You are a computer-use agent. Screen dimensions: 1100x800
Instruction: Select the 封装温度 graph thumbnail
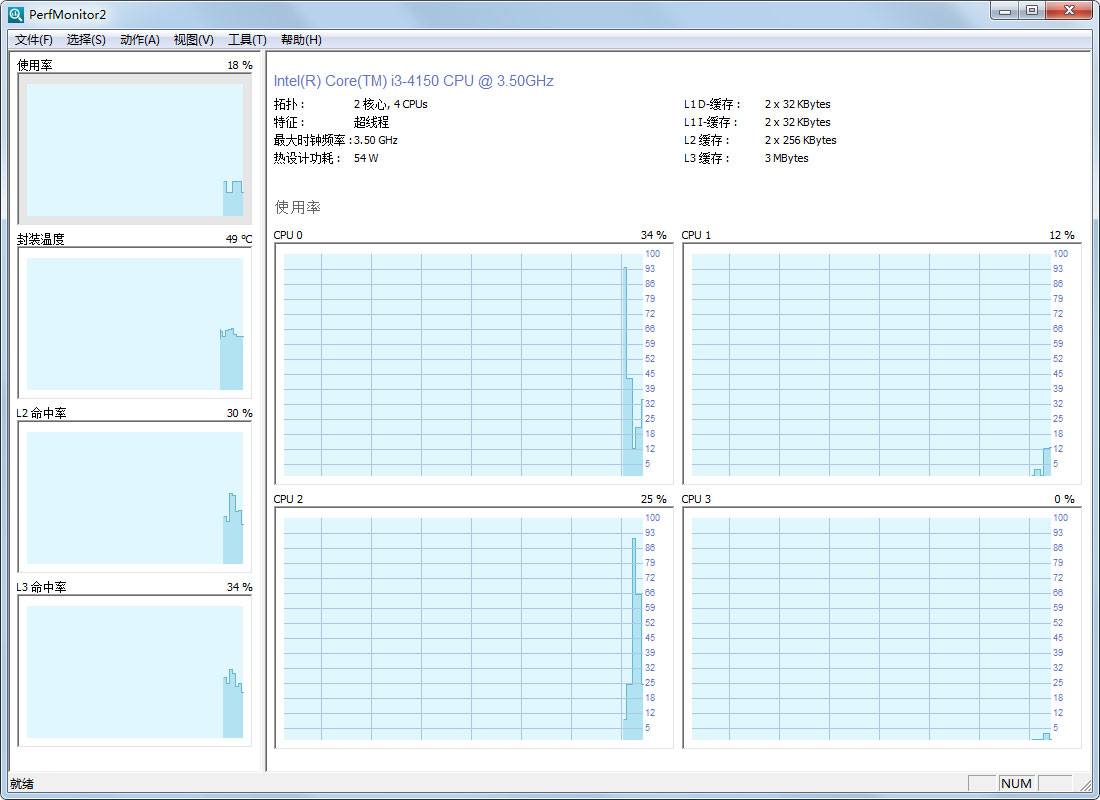pyautogui.click(x=134, y=323)
